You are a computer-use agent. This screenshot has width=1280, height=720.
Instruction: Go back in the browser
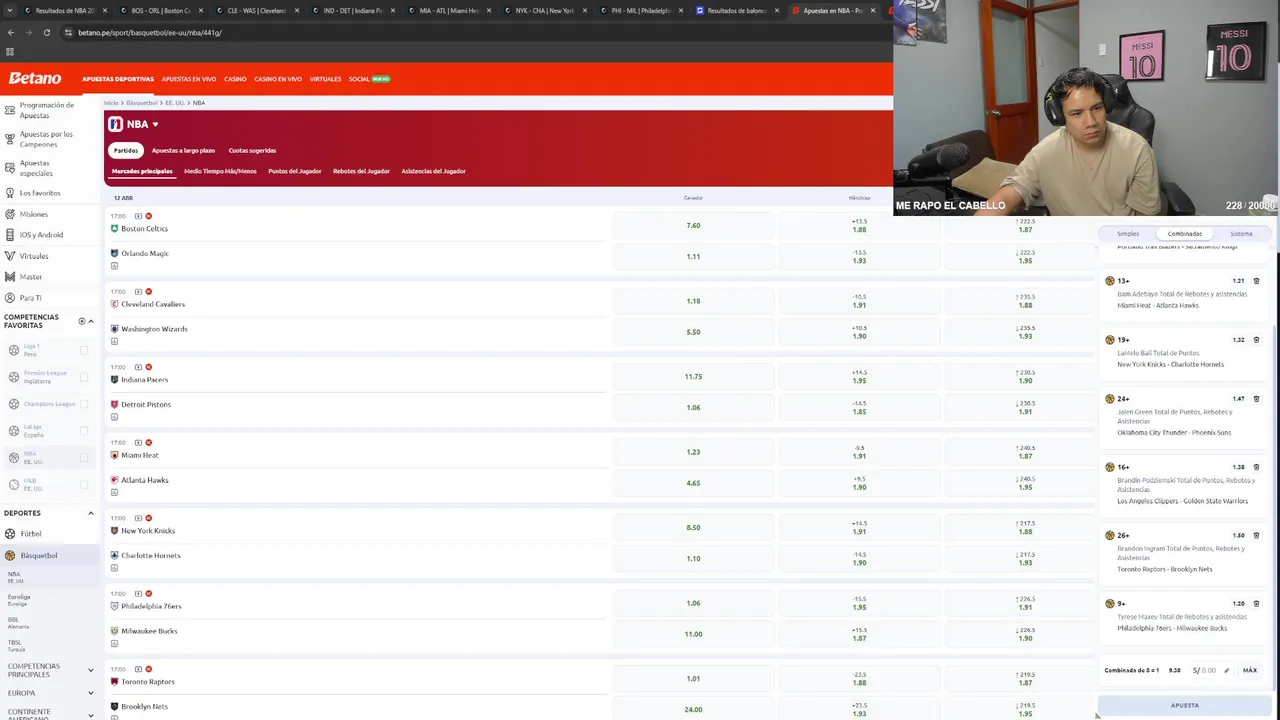pyautogui.click(x=11, y=32)
